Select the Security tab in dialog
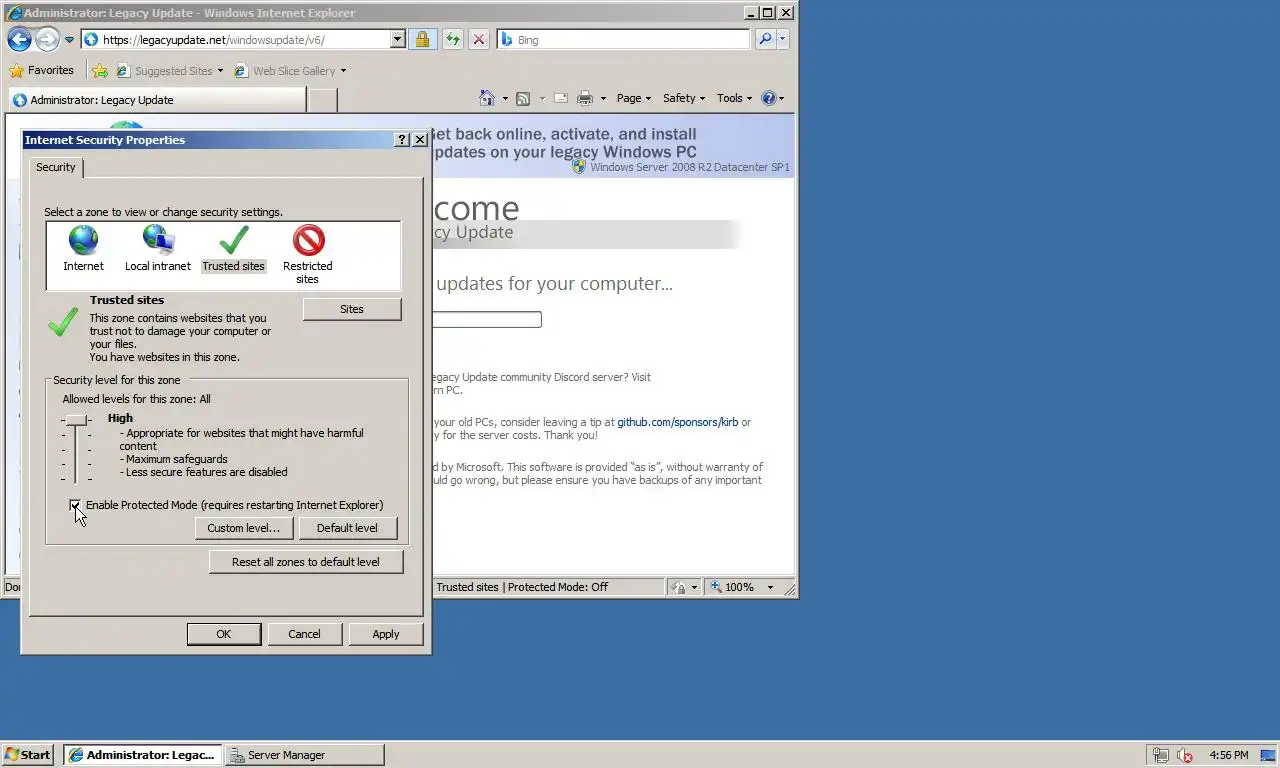The width and height of the screenshot is (1280, 768). click(x=56, y=167)
